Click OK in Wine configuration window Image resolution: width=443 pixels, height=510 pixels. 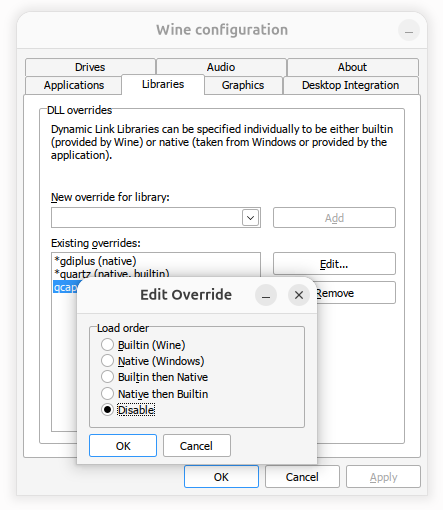(x=221, y=477)
